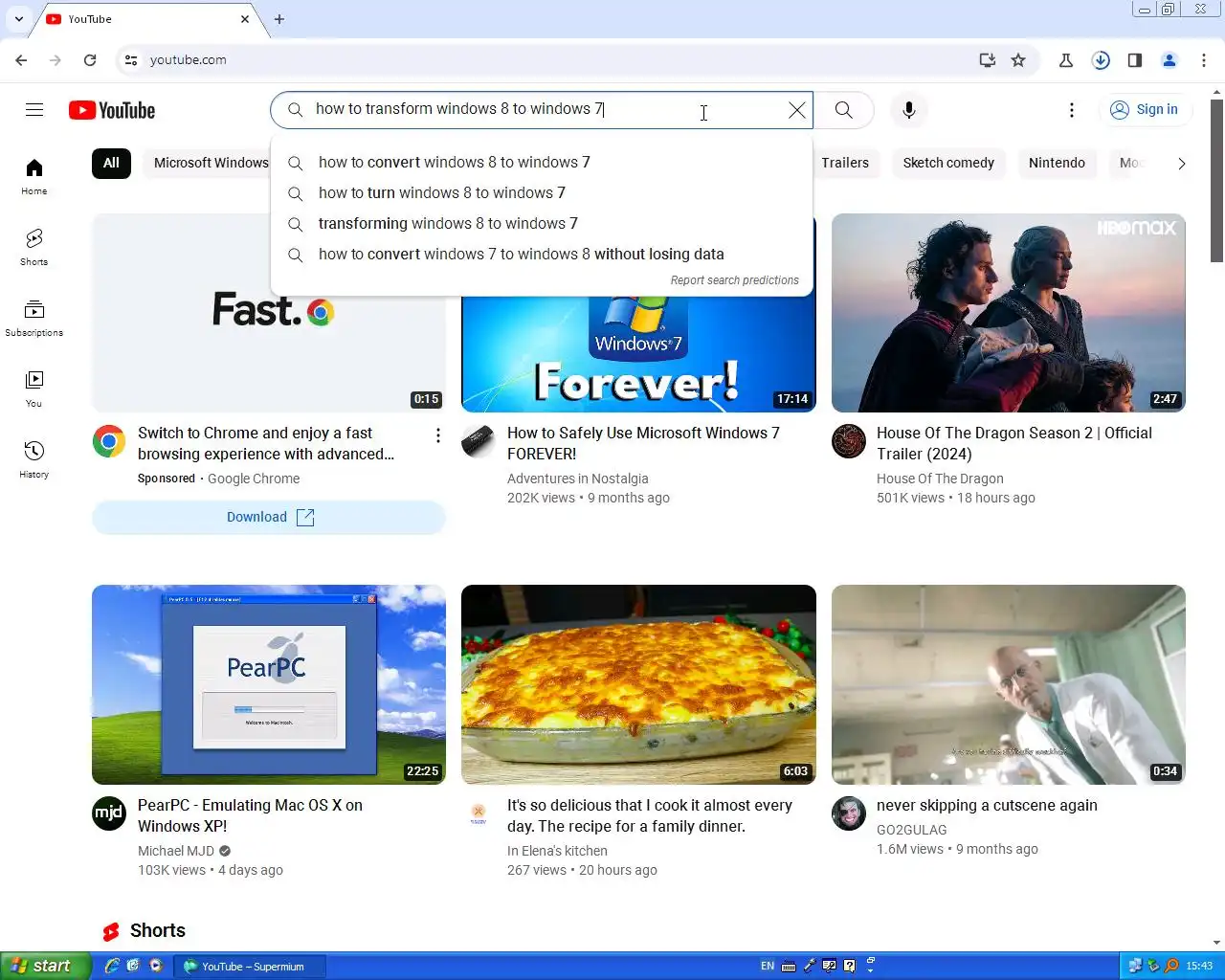Open the YouTube hamburger guide menu
The image size is (1225, 980).
click(x=34, y=109)
